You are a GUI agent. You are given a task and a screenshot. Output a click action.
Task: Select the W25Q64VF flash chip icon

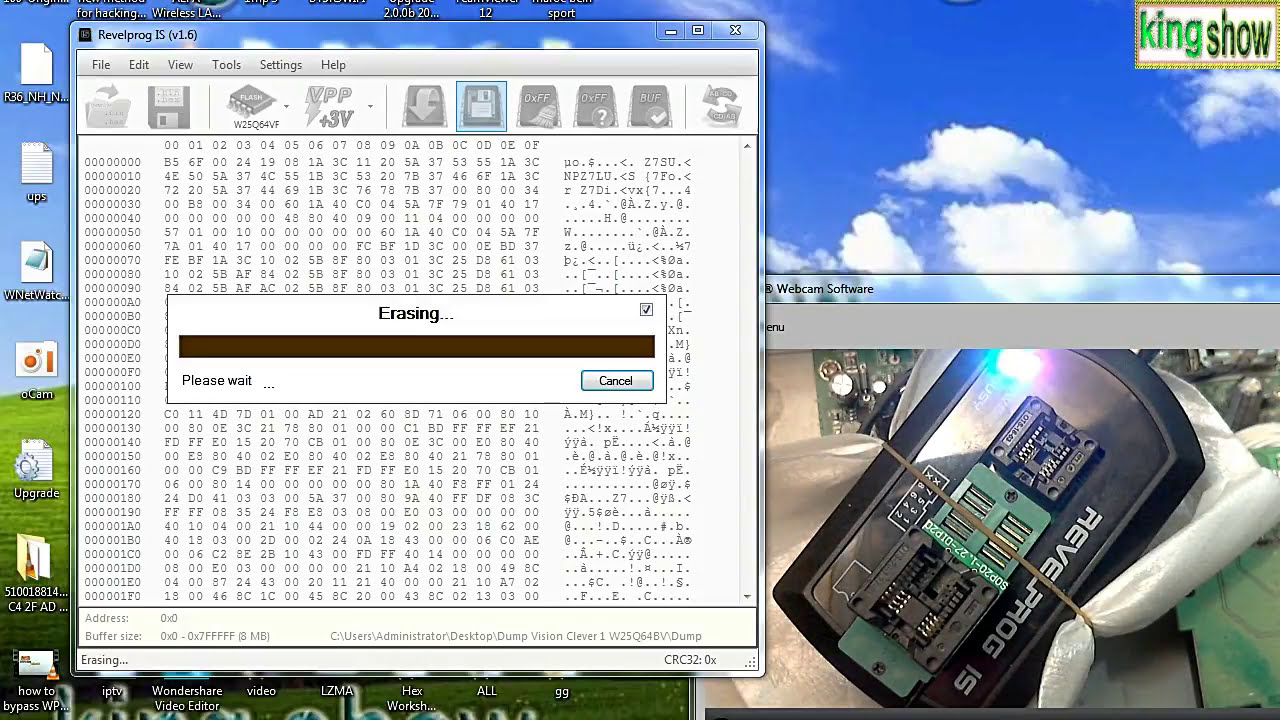point(252,106)
